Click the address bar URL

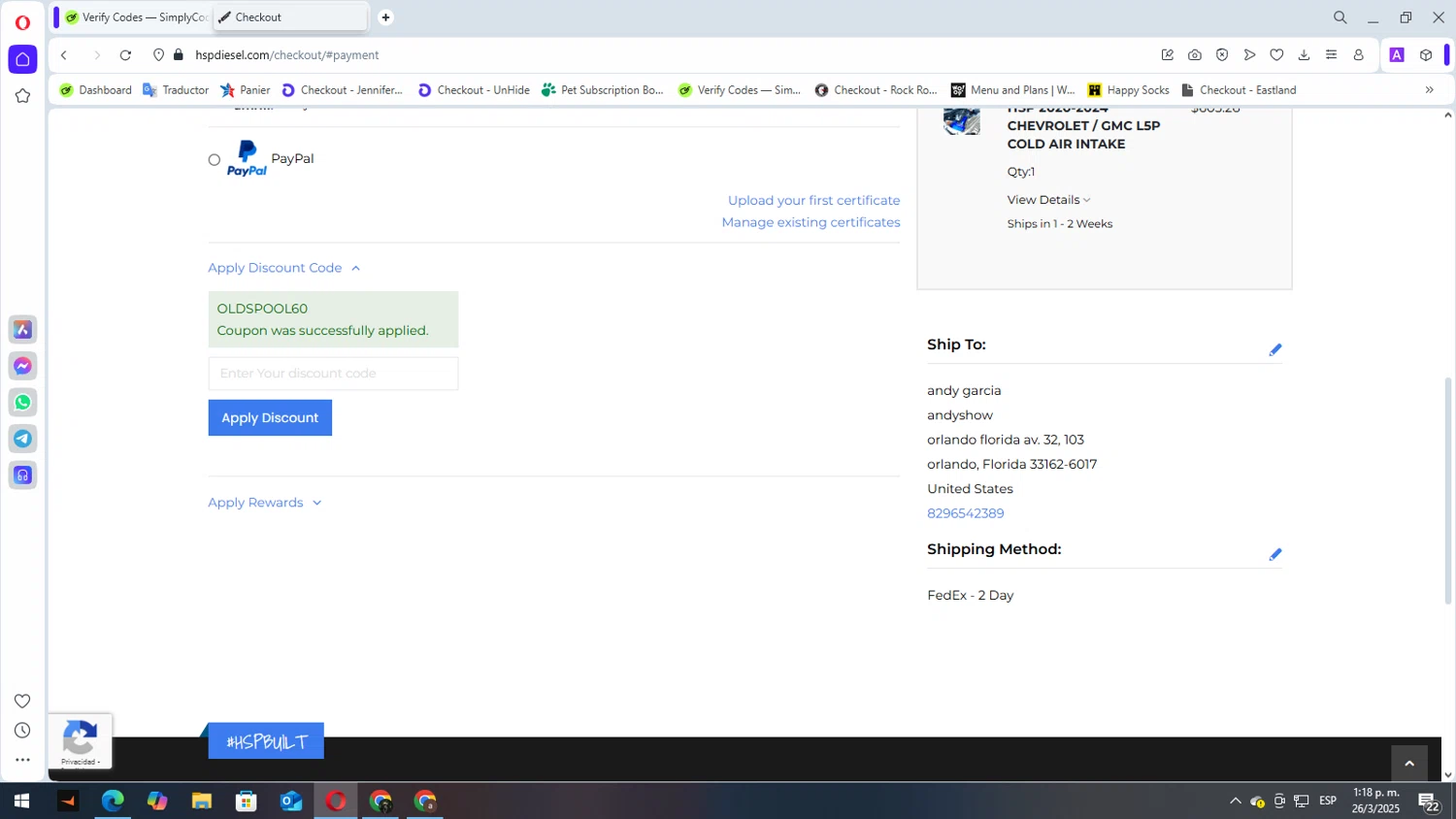[286, 55]
